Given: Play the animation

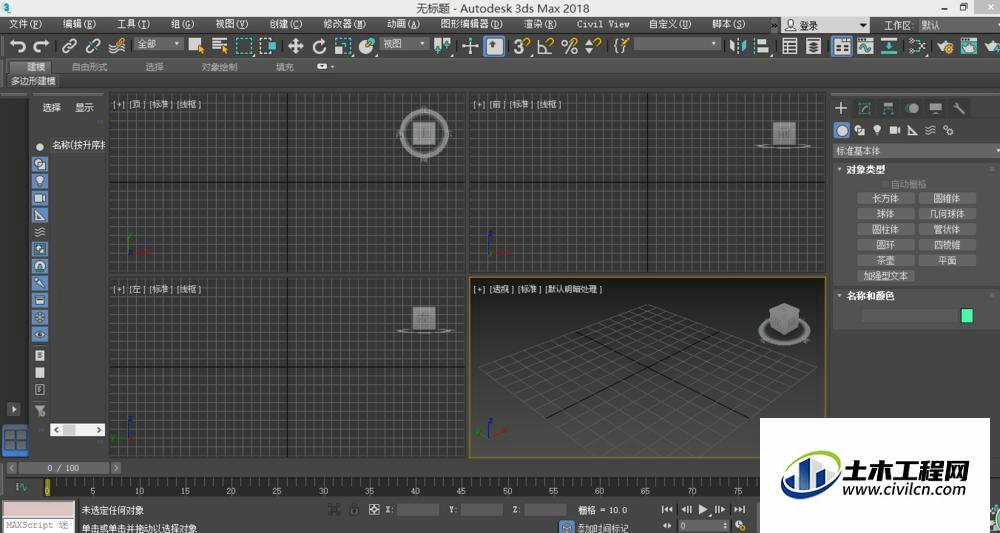Looking at the screenshot, I should pos(703,509).
